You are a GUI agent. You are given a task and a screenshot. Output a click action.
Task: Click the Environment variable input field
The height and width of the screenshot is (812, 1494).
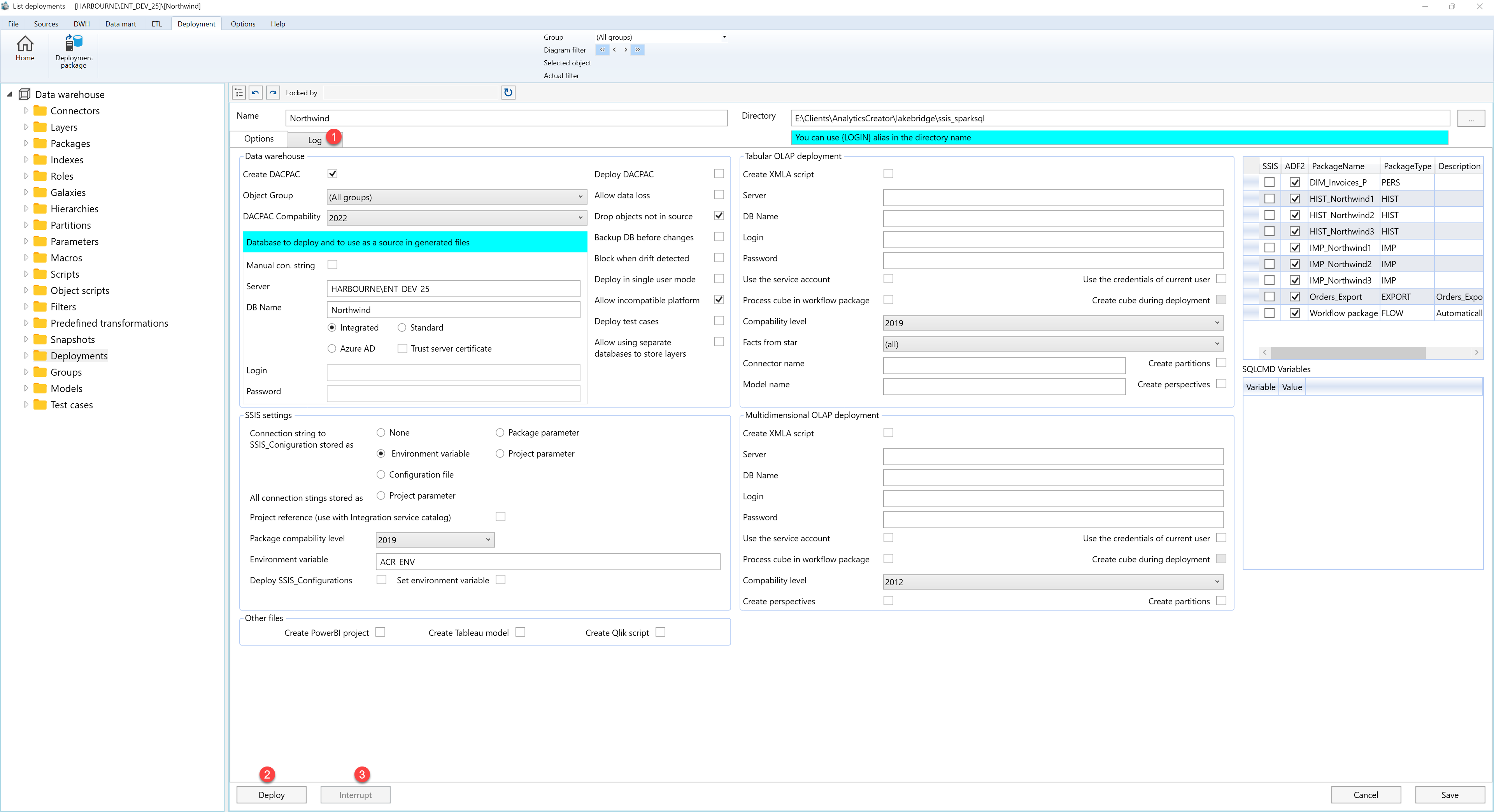click(x=548, y=562)
